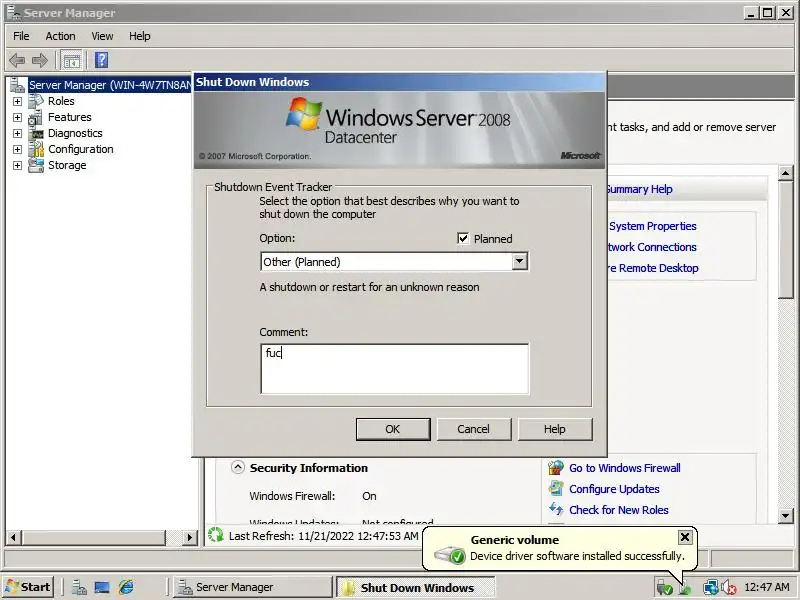Click the muted volume tray icon
The image size is (800, 600).
point(729,588)
